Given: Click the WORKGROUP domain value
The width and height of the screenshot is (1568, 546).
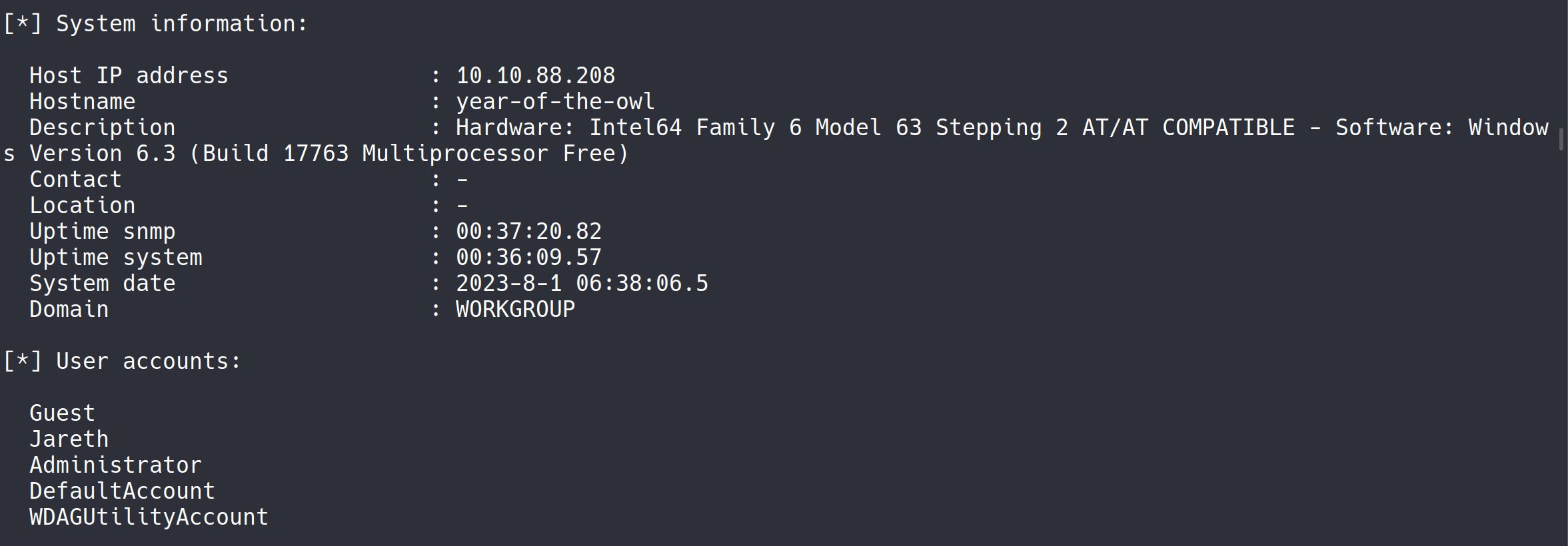Looking at the screenshot, I should [x=515, y=309].
